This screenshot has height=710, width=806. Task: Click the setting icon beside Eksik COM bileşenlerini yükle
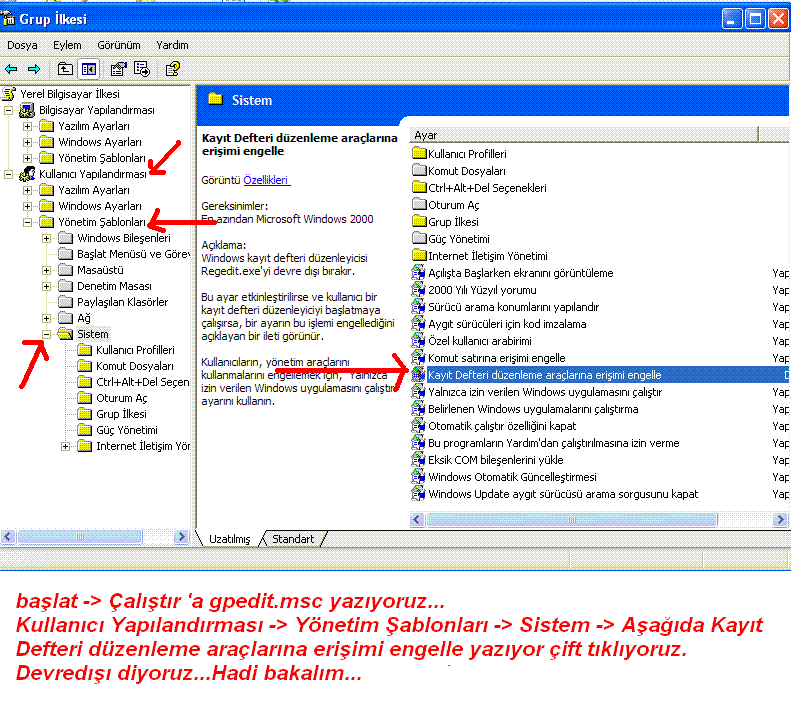coord(418,460)
